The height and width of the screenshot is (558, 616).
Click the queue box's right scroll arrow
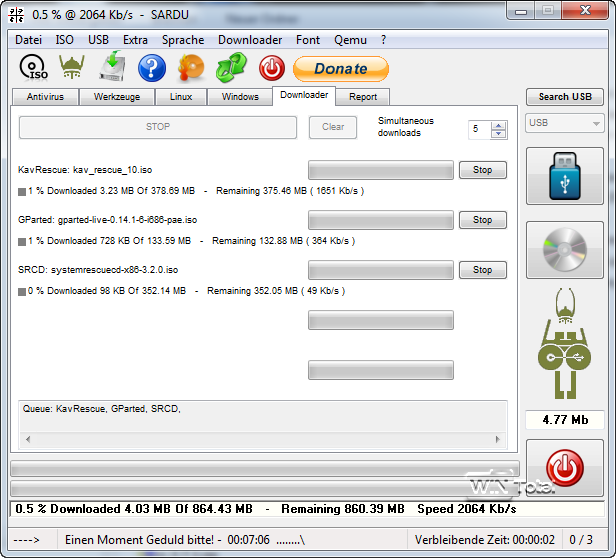click(x=498, y=439)
